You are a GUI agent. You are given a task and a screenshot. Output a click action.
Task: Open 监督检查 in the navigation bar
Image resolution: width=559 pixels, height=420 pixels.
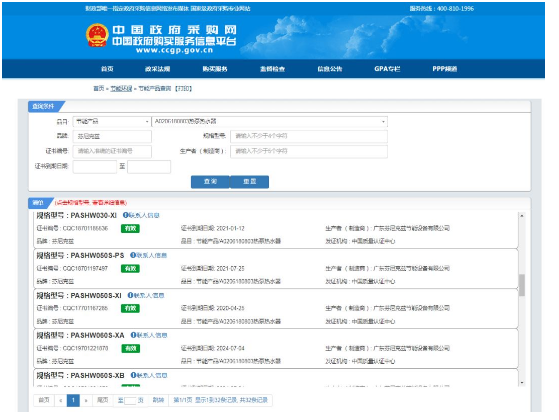[272, 69]
